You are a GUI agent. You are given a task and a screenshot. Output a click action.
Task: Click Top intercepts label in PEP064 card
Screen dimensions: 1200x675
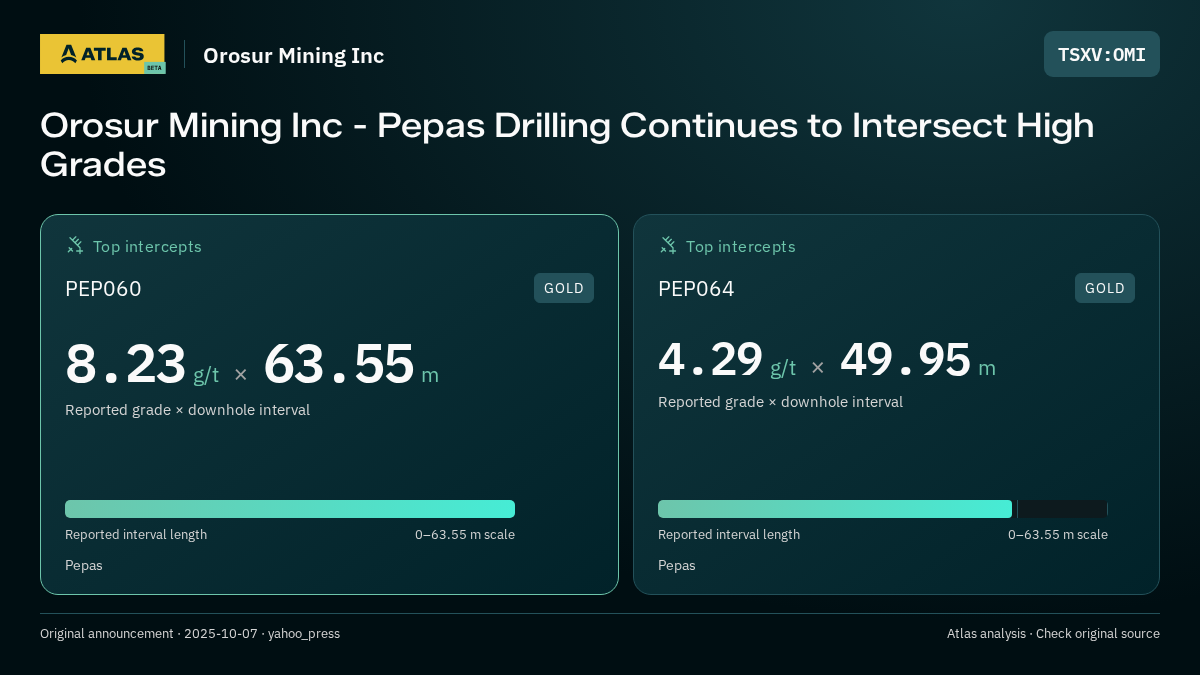coord(740,246)
